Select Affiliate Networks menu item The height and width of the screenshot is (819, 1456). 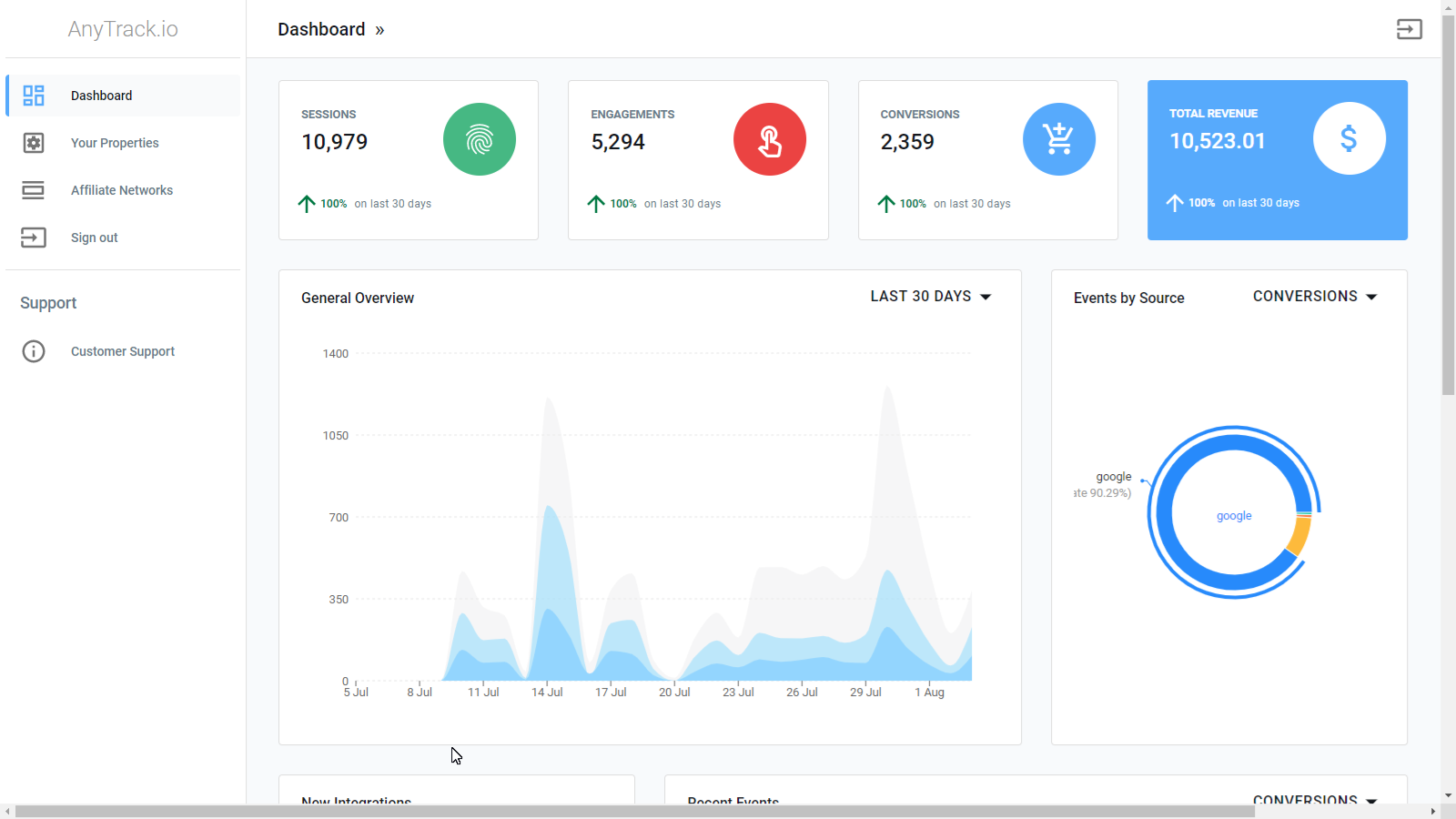tap(123, 190)
